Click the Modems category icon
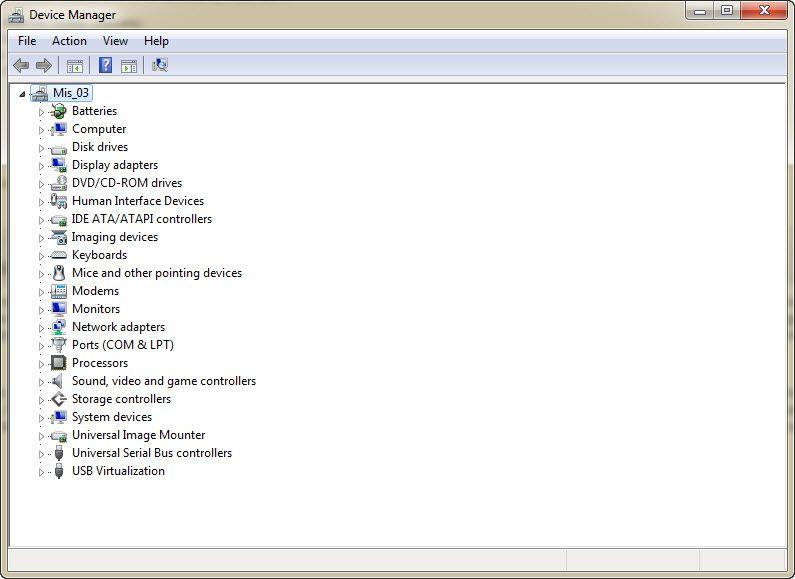 click(x=59, y=291)
